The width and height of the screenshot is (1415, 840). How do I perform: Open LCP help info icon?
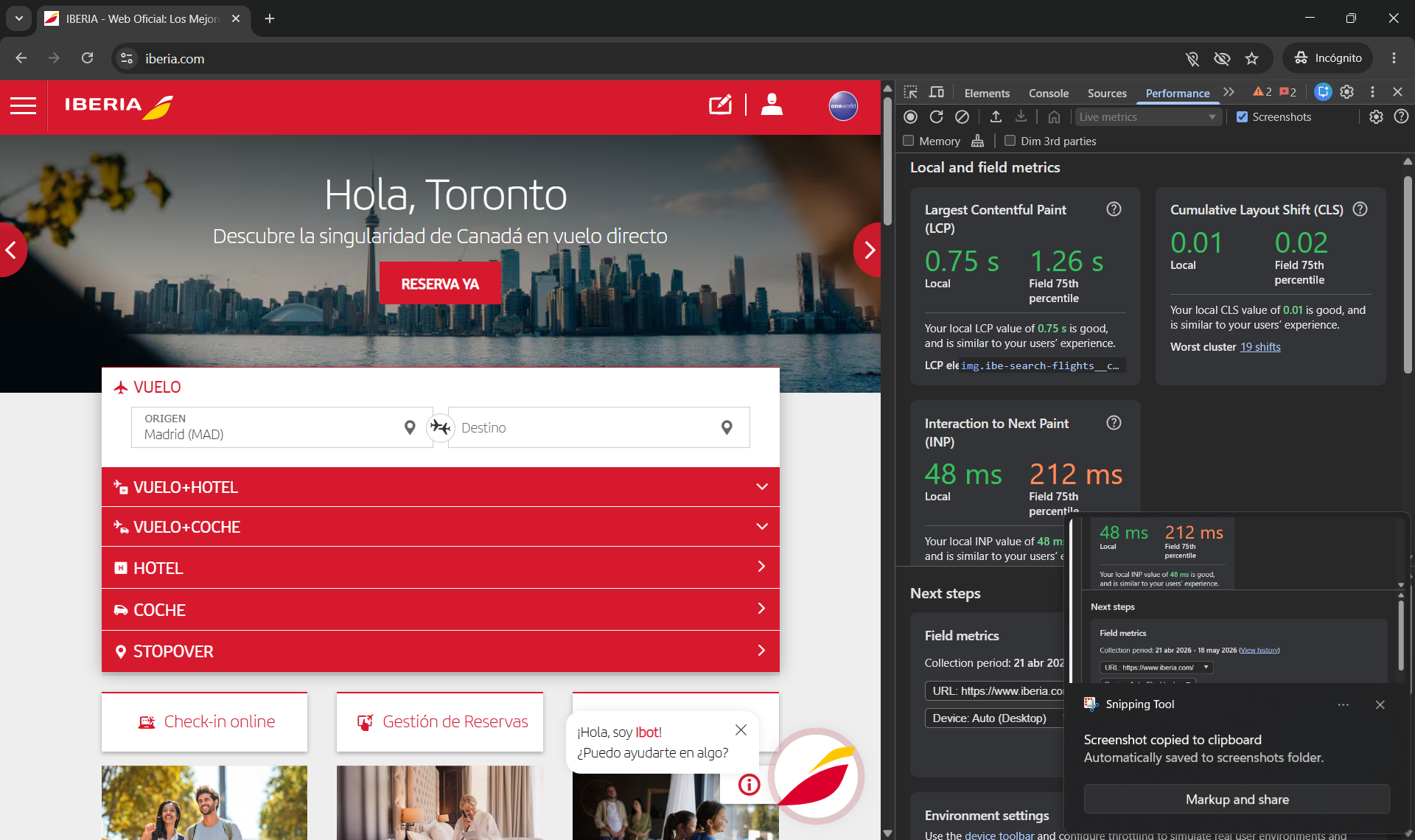pos(1114,209)
